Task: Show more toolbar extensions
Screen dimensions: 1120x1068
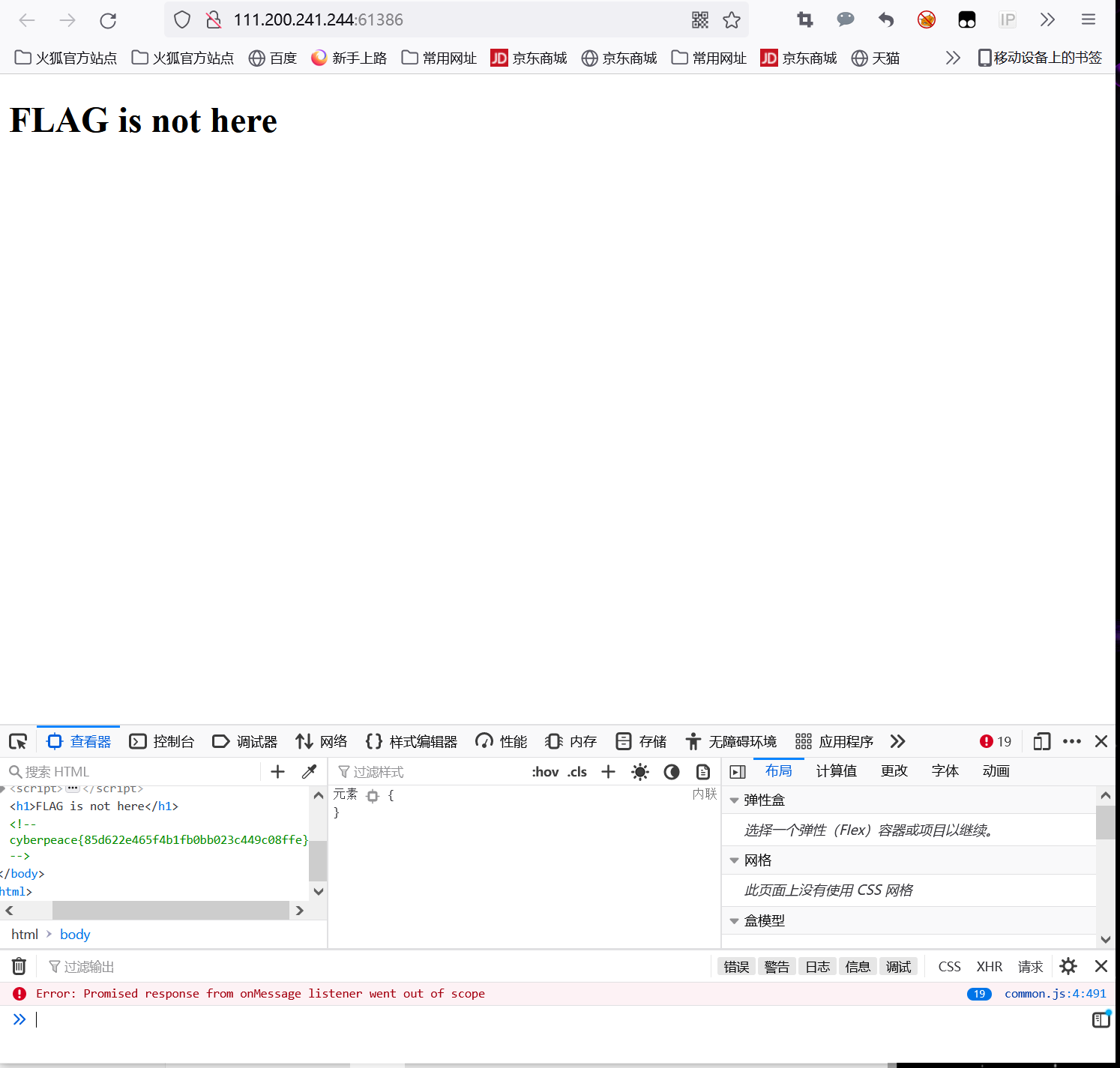Action: click(1048, 20)
